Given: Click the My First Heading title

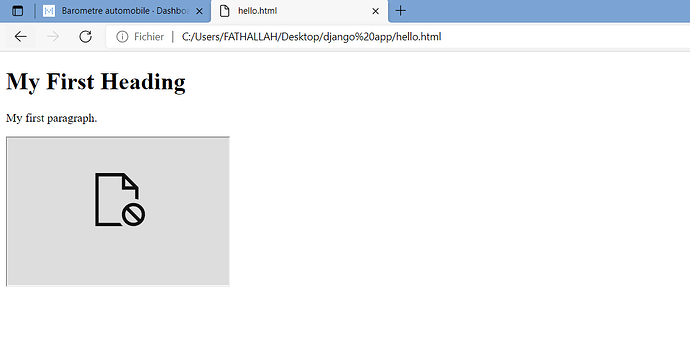Looking at the screenshot, I should point(95,82).
